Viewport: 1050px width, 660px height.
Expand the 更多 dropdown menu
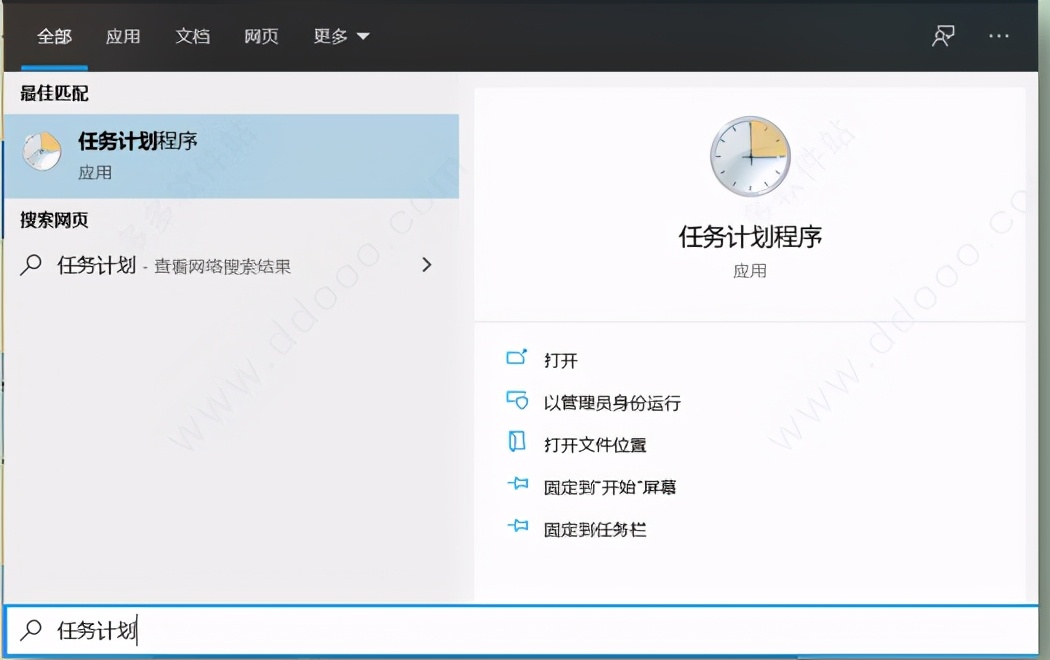click(340, 35)
